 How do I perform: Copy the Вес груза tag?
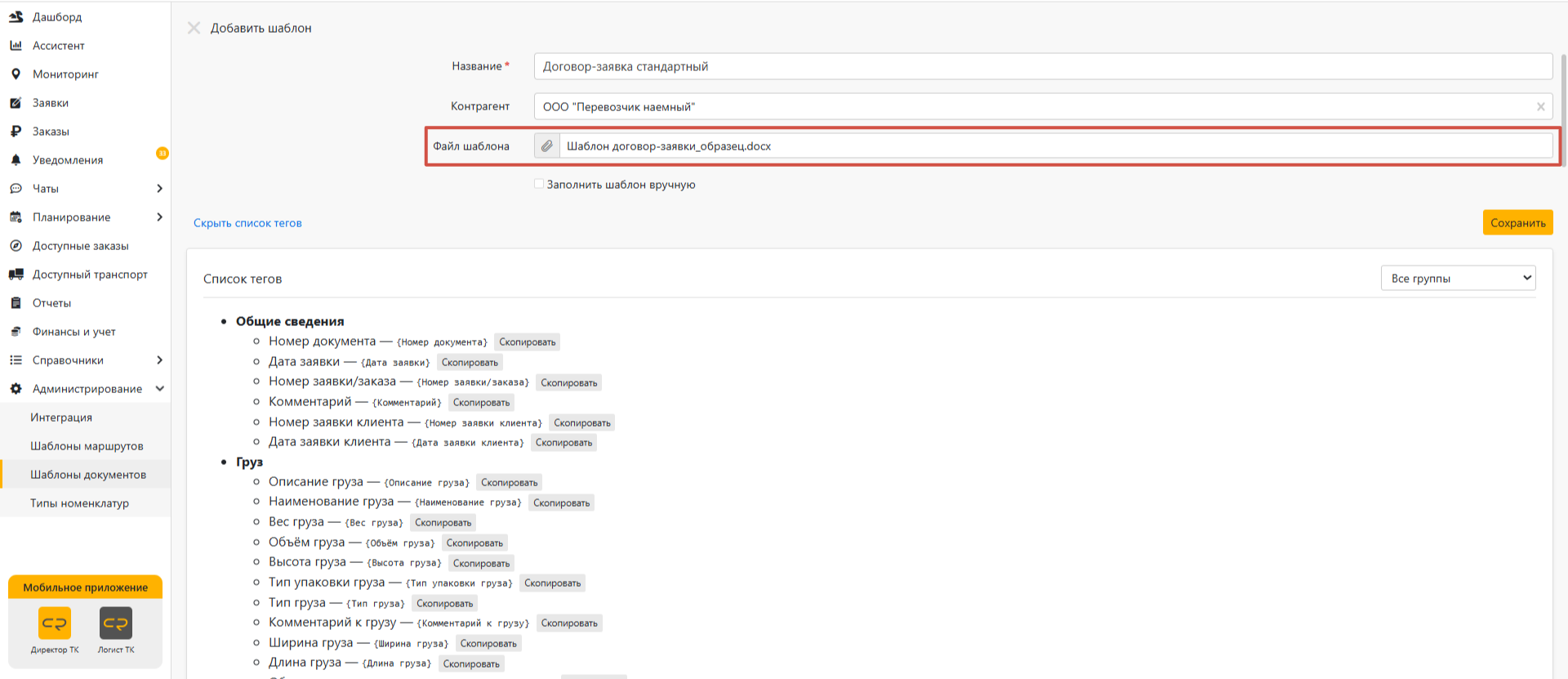pos(443,522)
